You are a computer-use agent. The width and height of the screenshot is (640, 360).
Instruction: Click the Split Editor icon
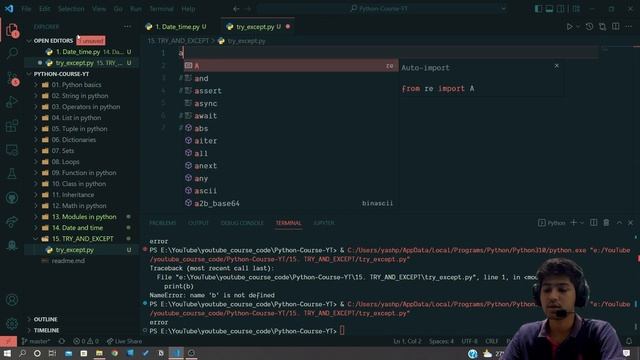click(616, 27)
